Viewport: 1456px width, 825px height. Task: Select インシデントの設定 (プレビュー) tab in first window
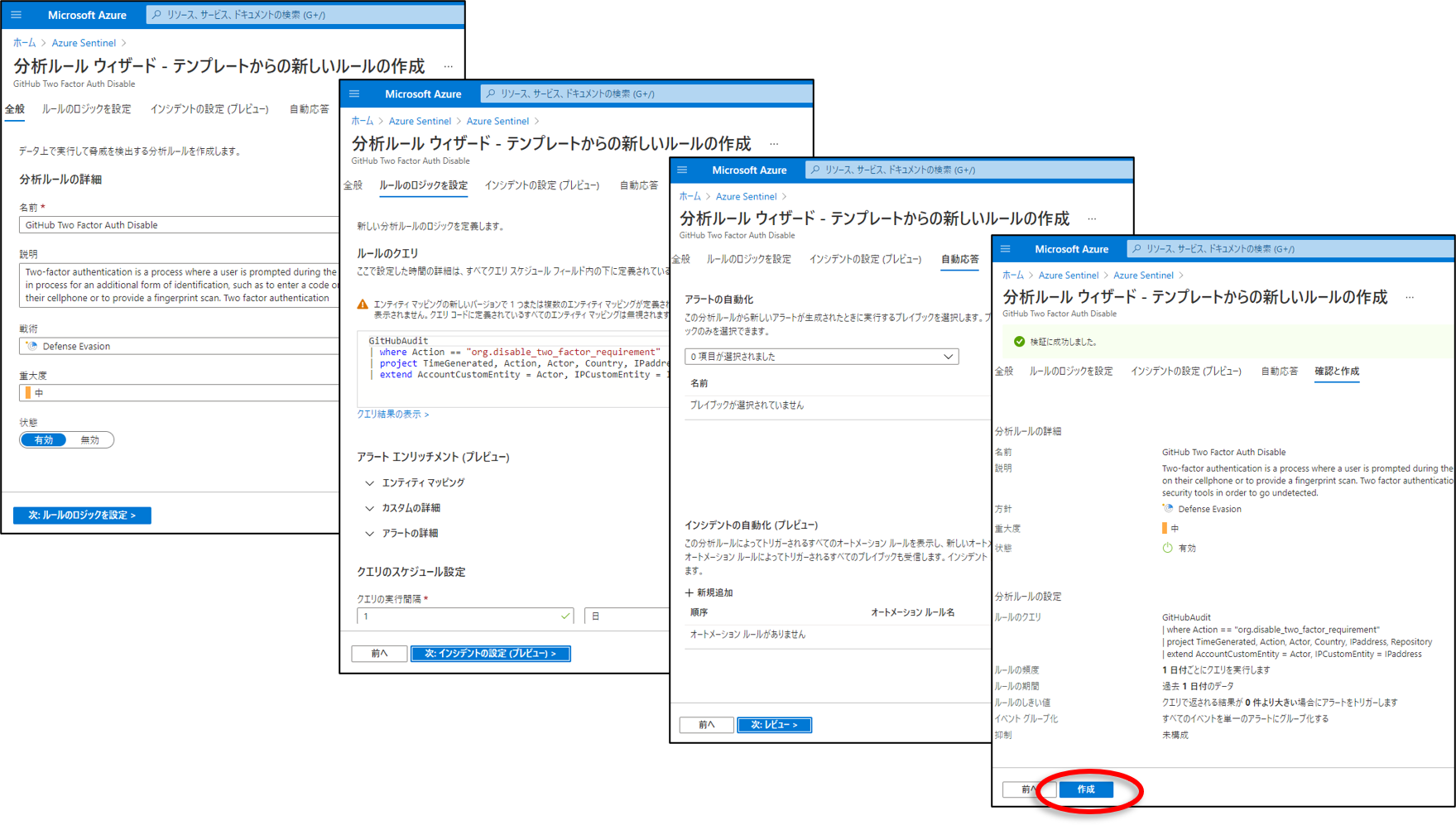pyautogui.click(x=209, y=109)
